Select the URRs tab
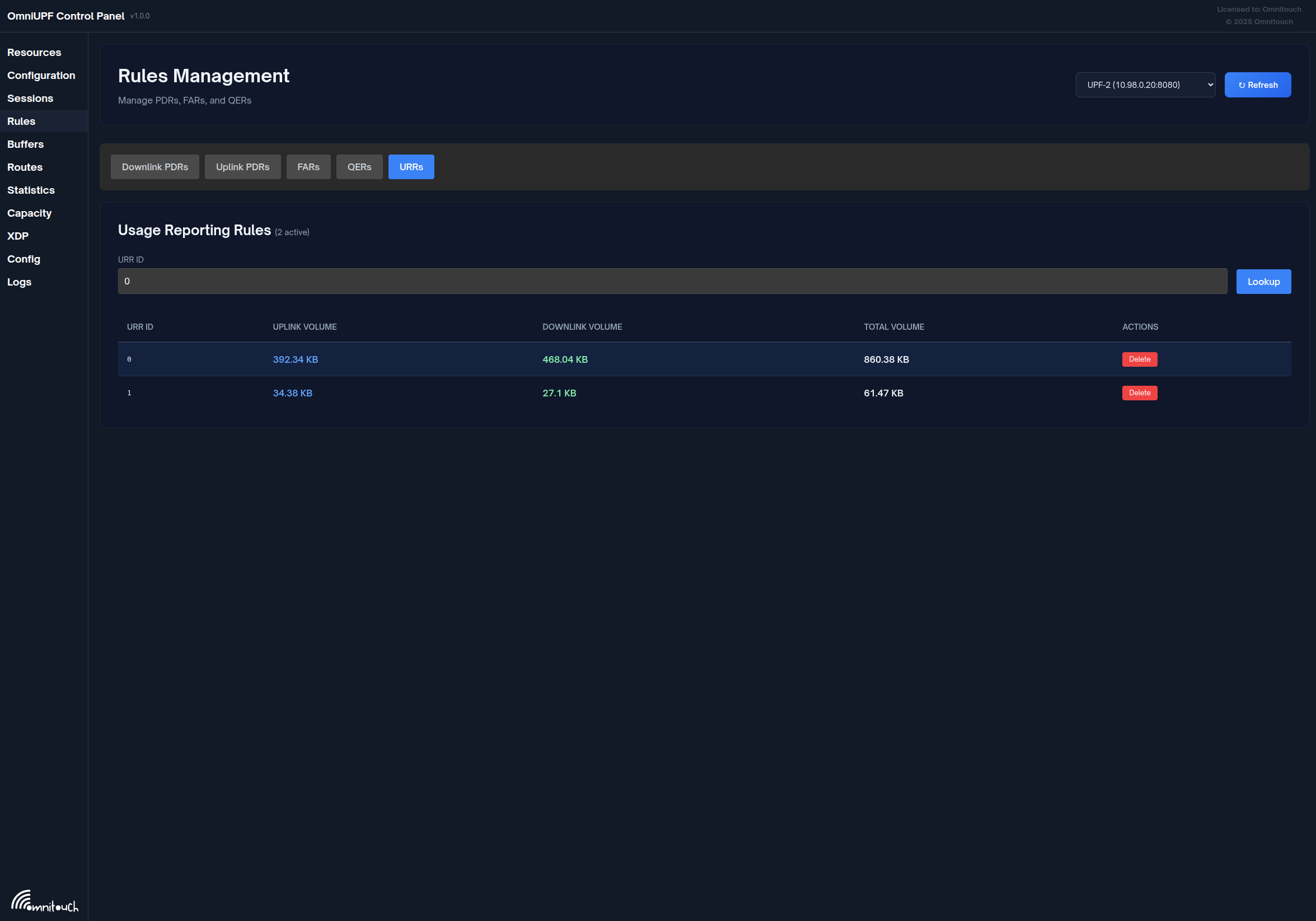Viewport: 1316px width, 921px height. pos(411,167)
